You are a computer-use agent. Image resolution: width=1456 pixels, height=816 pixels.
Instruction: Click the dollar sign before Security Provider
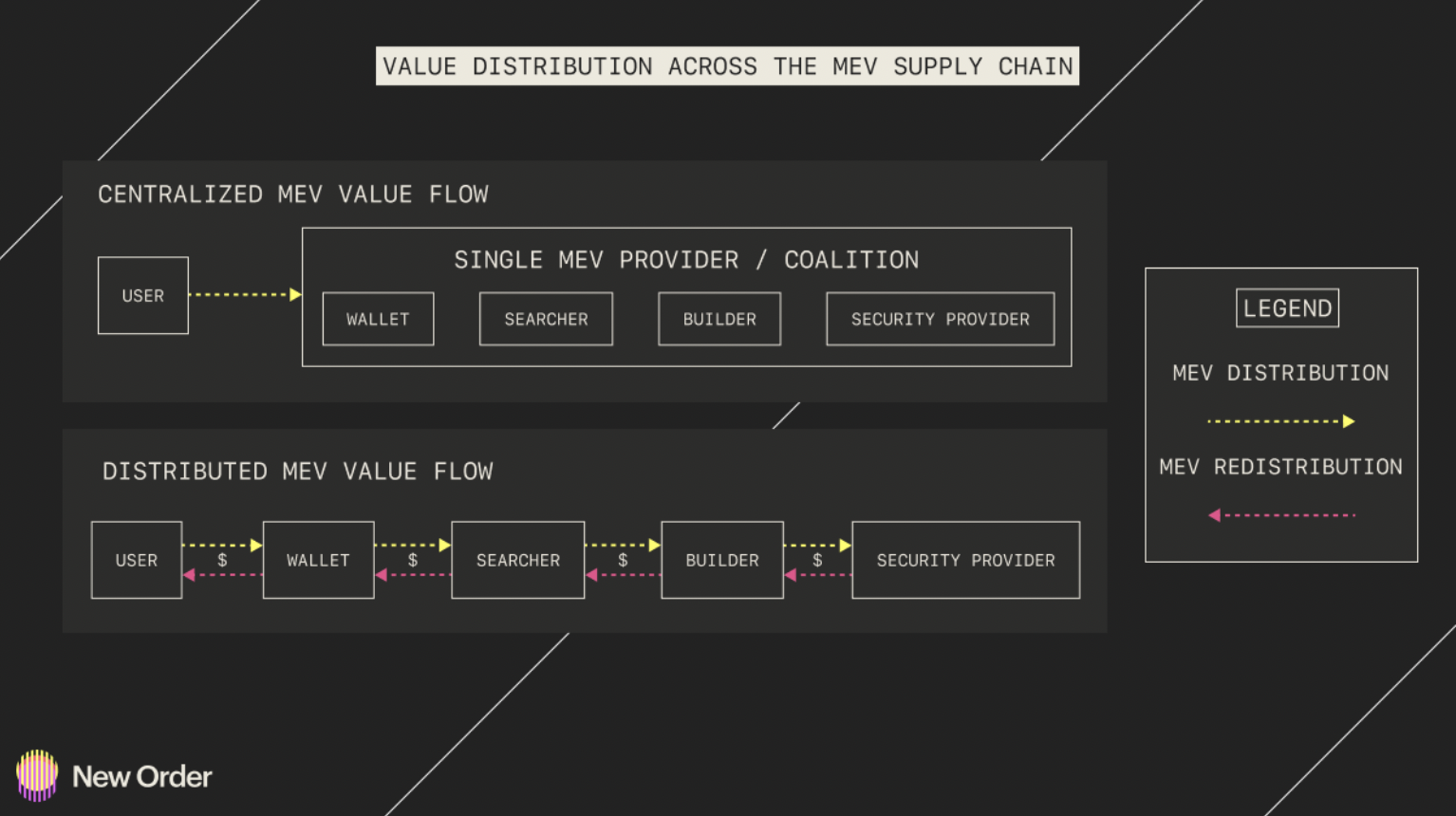click(817, 560)
